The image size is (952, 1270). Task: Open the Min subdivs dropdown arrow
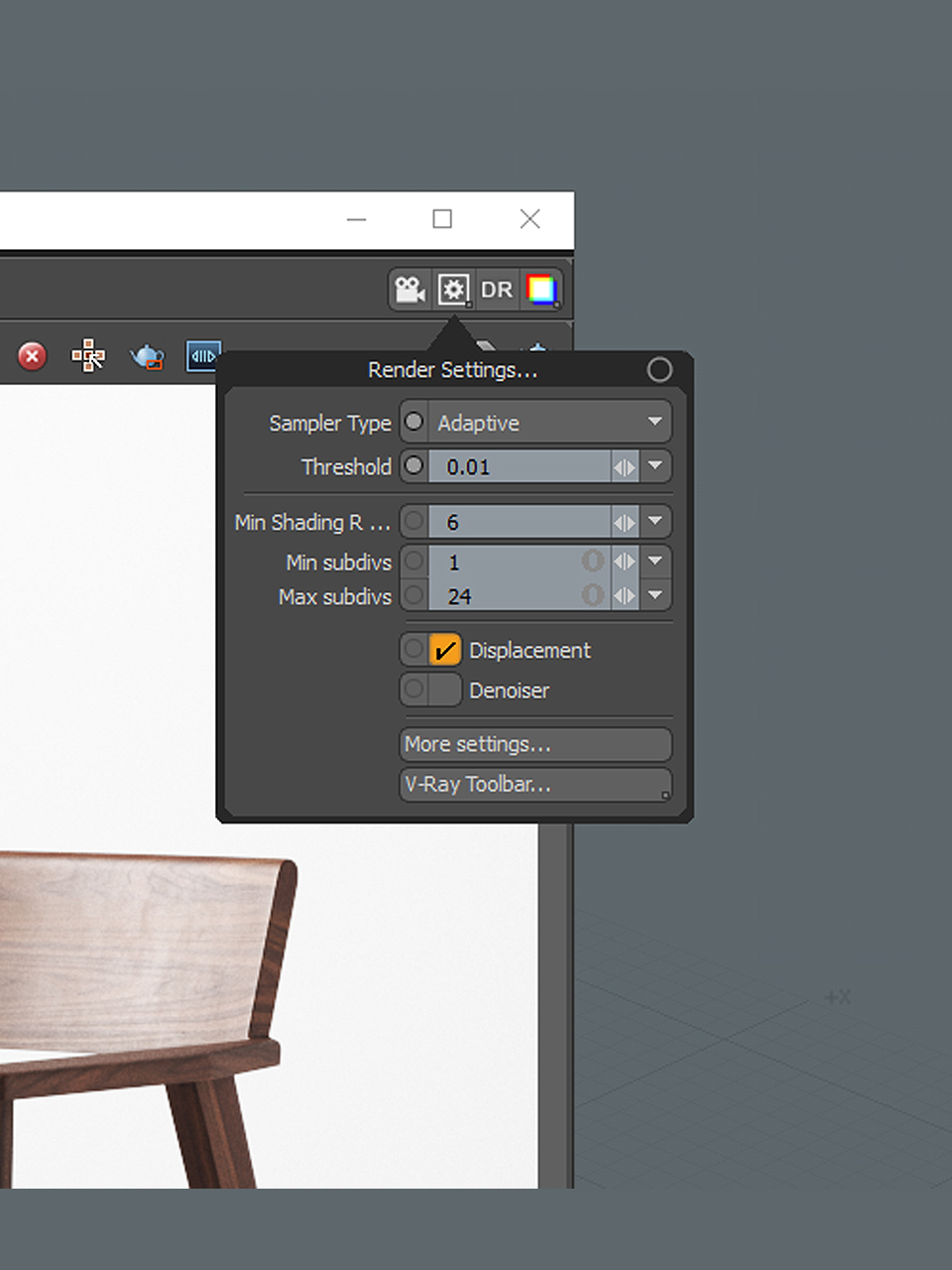tap(655, 562)
